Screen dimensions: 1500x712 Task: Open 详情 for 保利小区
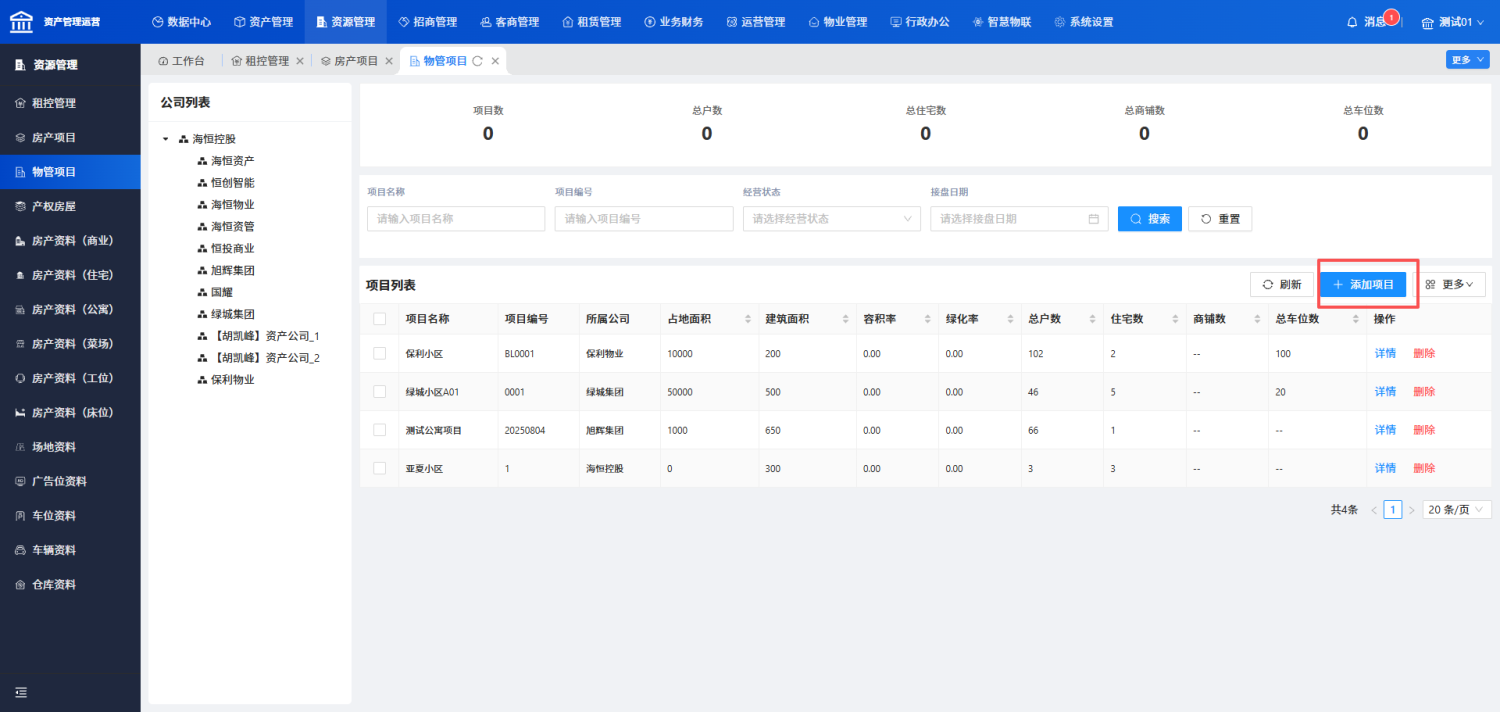tap(1385, 354)
